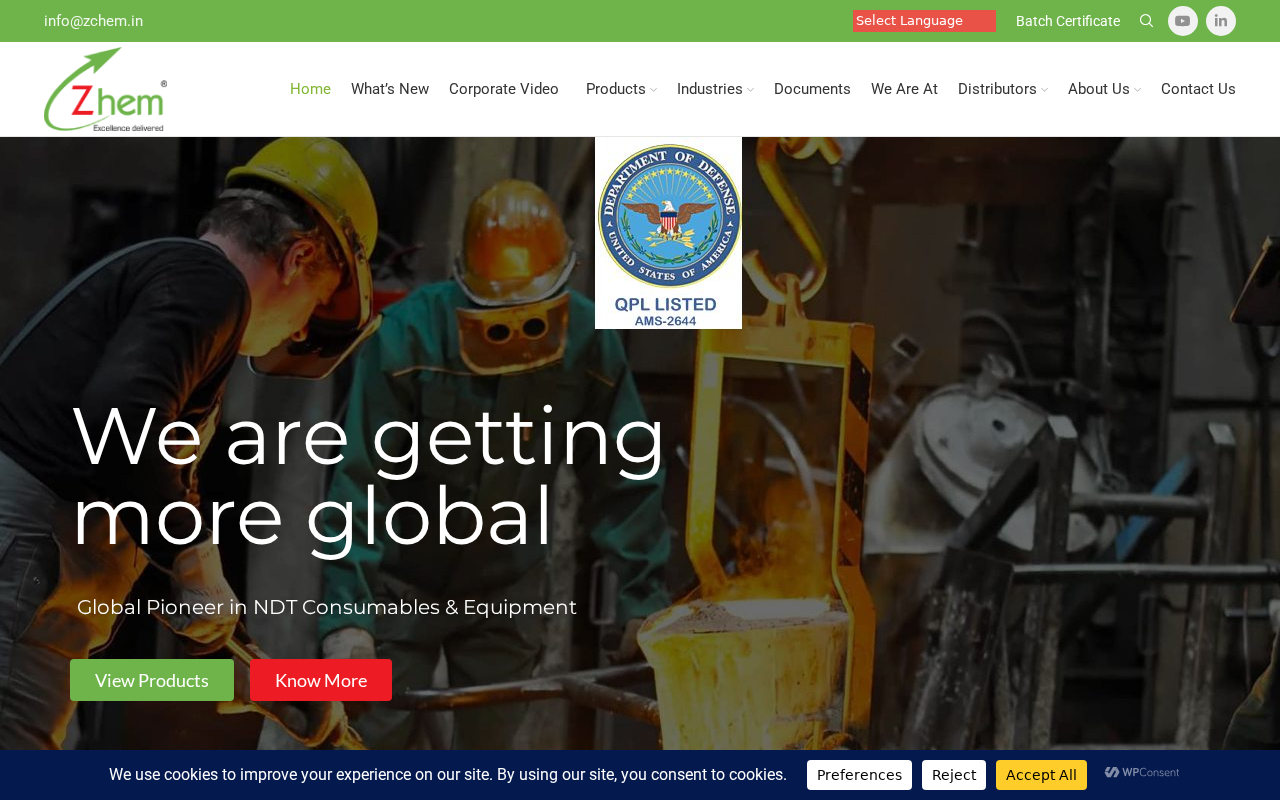Open the search magnifier icon
The width and height of the screenshot is (1280, 800).
(x=1146, y=21)
